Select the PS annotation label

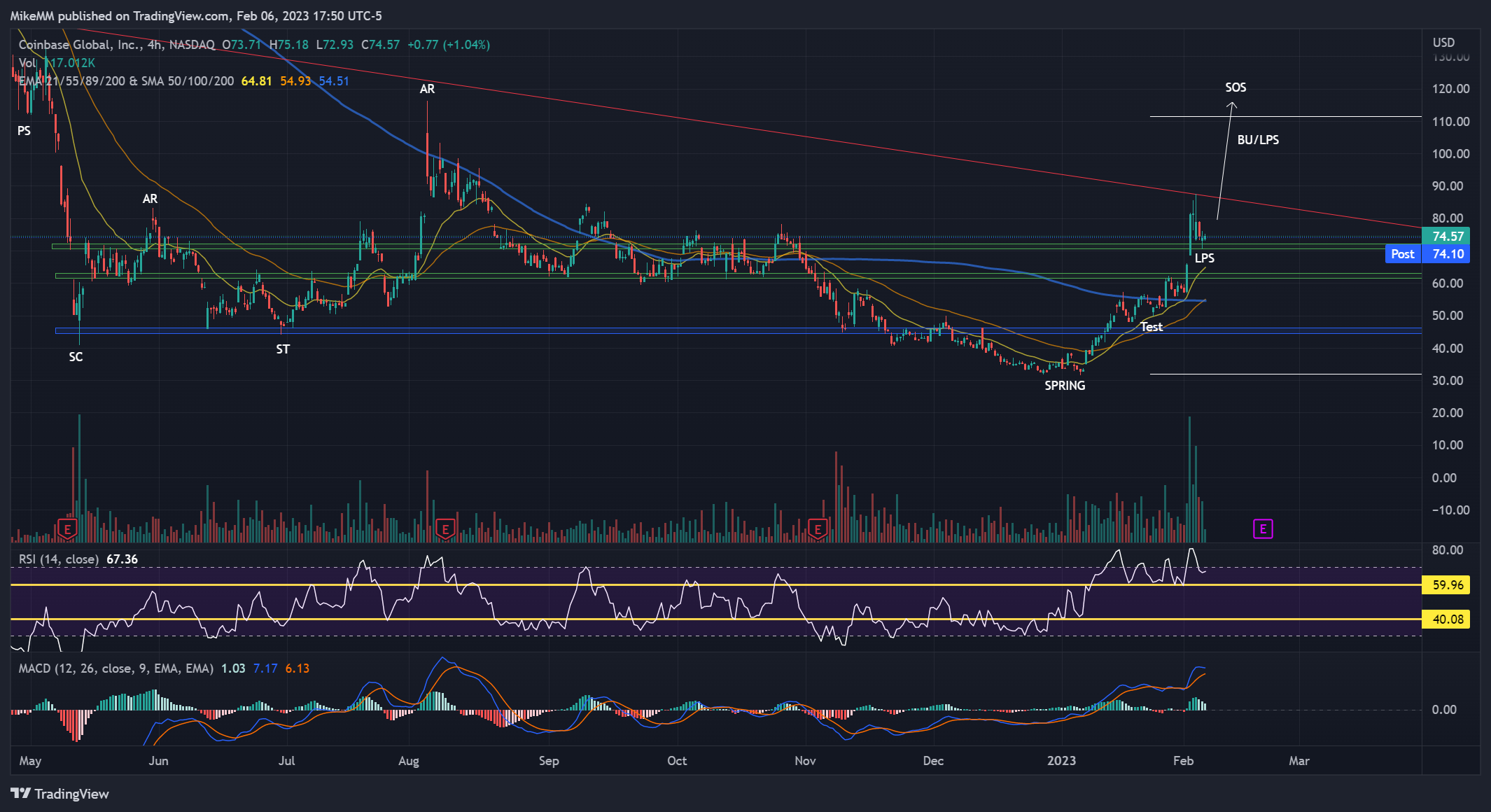(24, 131)
